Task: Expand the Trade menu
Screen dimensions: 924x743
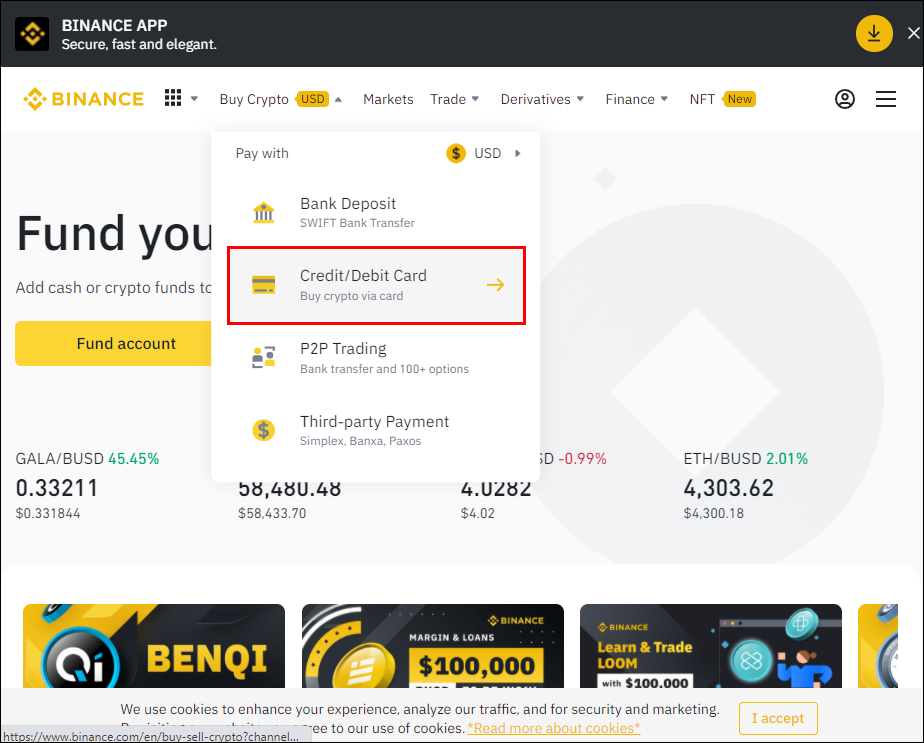Action: pos(454,99)
